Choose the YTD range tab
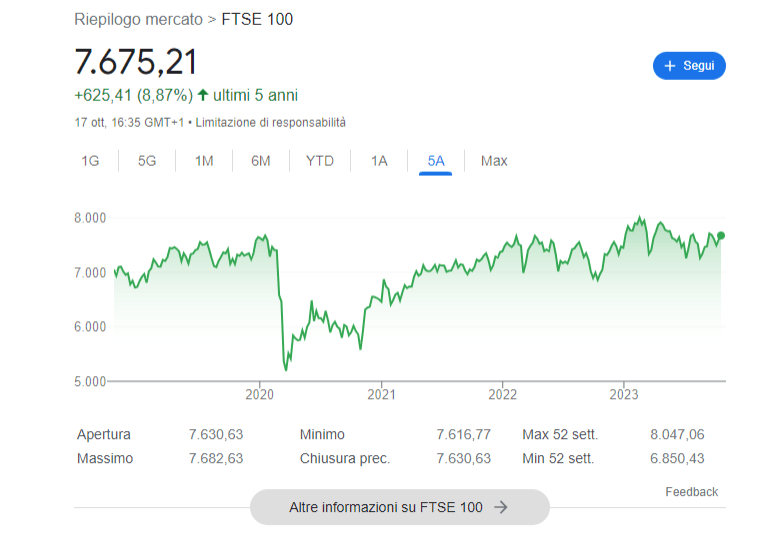The height and width of the screenshot is (539, 775). pos(320,160)
